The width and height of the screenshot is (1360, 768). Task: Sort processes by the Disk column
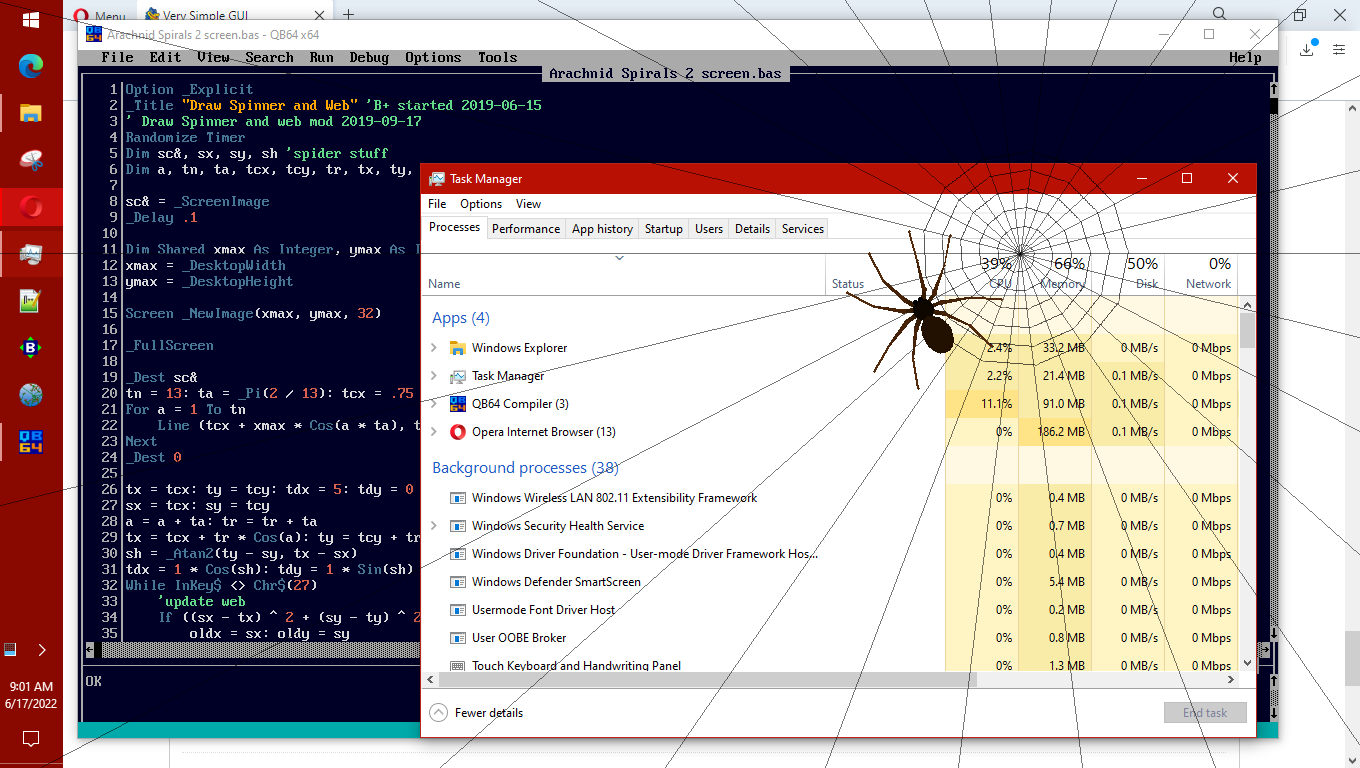tap(1129, 274)
